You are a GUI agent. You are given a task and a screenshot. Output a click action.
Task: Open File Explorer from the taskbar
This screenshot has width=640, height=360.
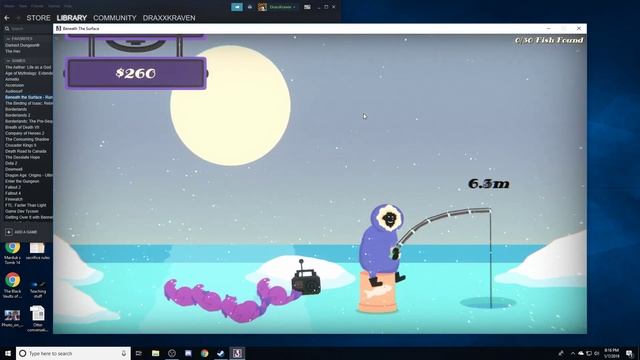coord(156,353)
